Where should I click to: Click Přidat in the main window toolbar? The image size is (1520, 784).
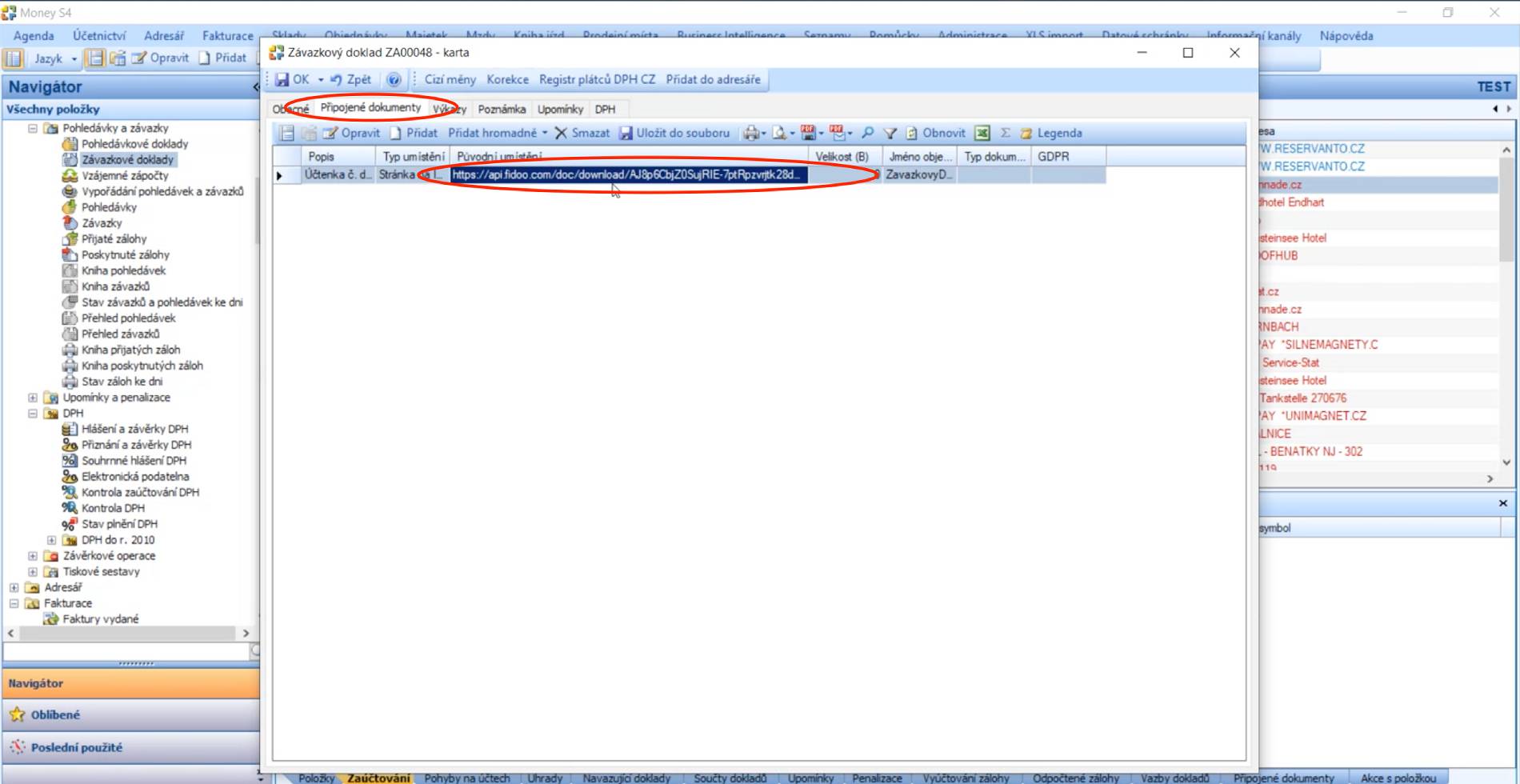coord(223,58)
